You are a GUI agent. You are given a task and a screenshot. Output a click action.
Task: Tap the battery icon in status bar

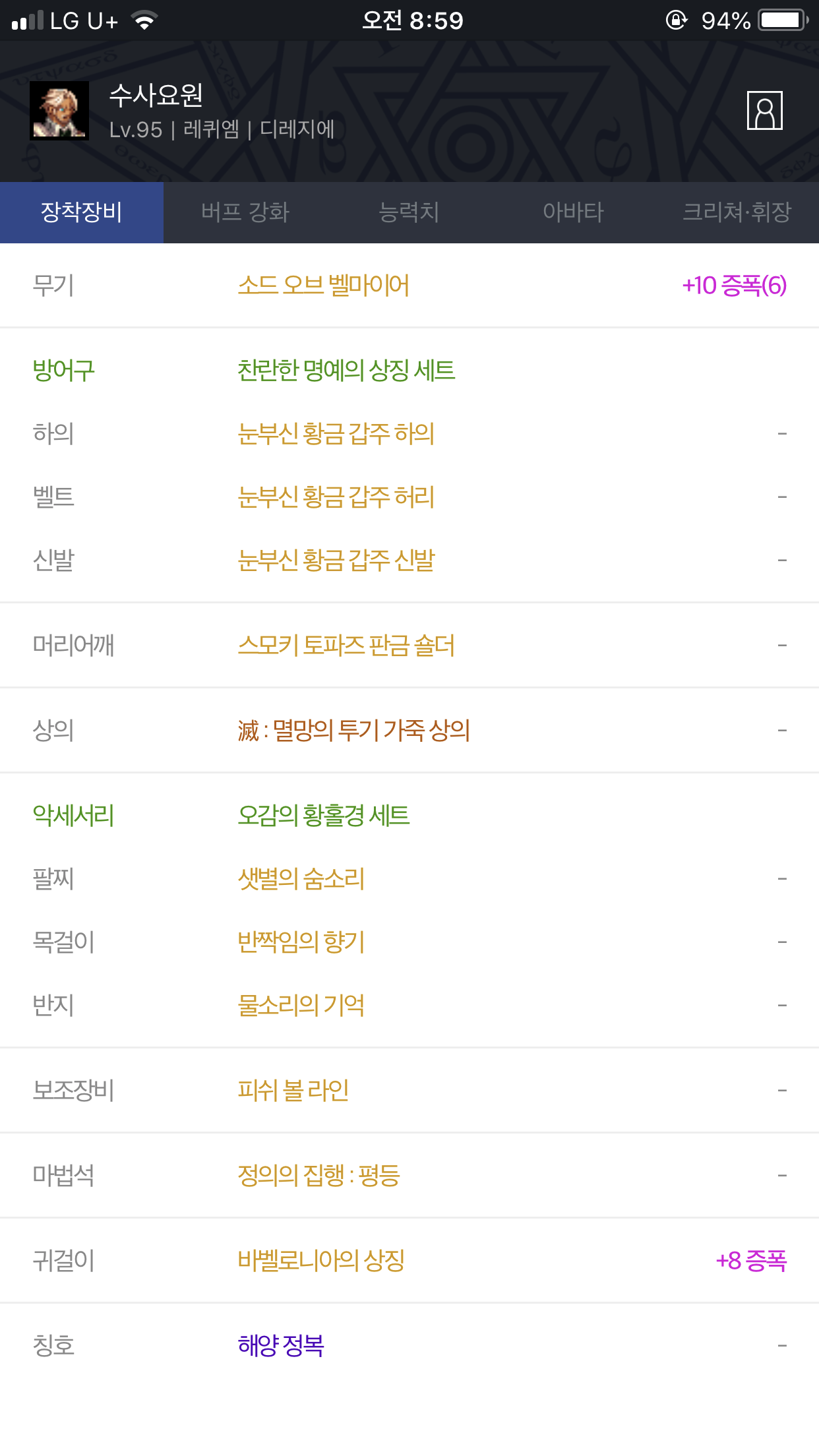pyautogui.click(x=783, y=20)
